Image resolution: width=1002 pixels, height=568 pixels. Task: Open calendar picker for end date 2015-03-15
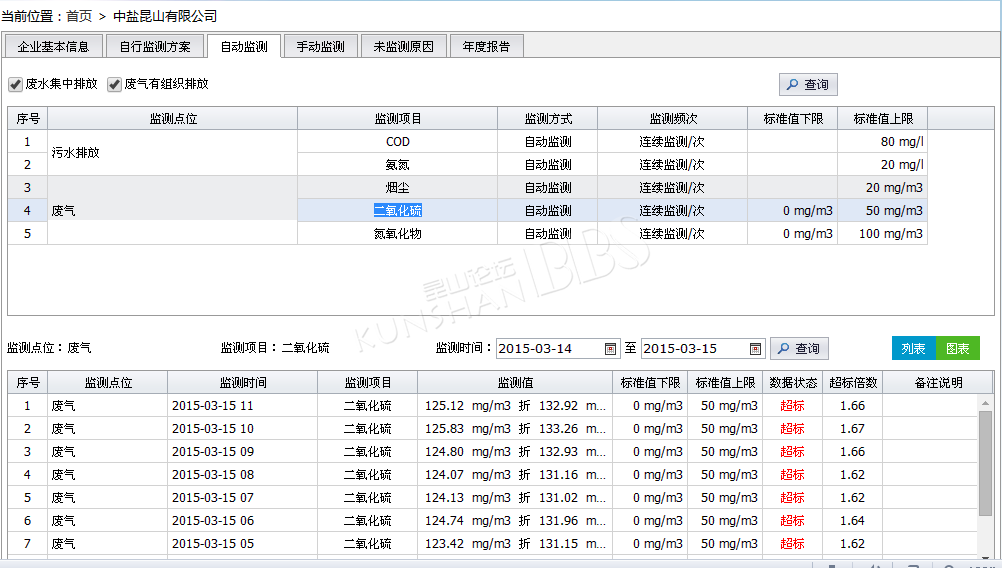tap(756, 349)
